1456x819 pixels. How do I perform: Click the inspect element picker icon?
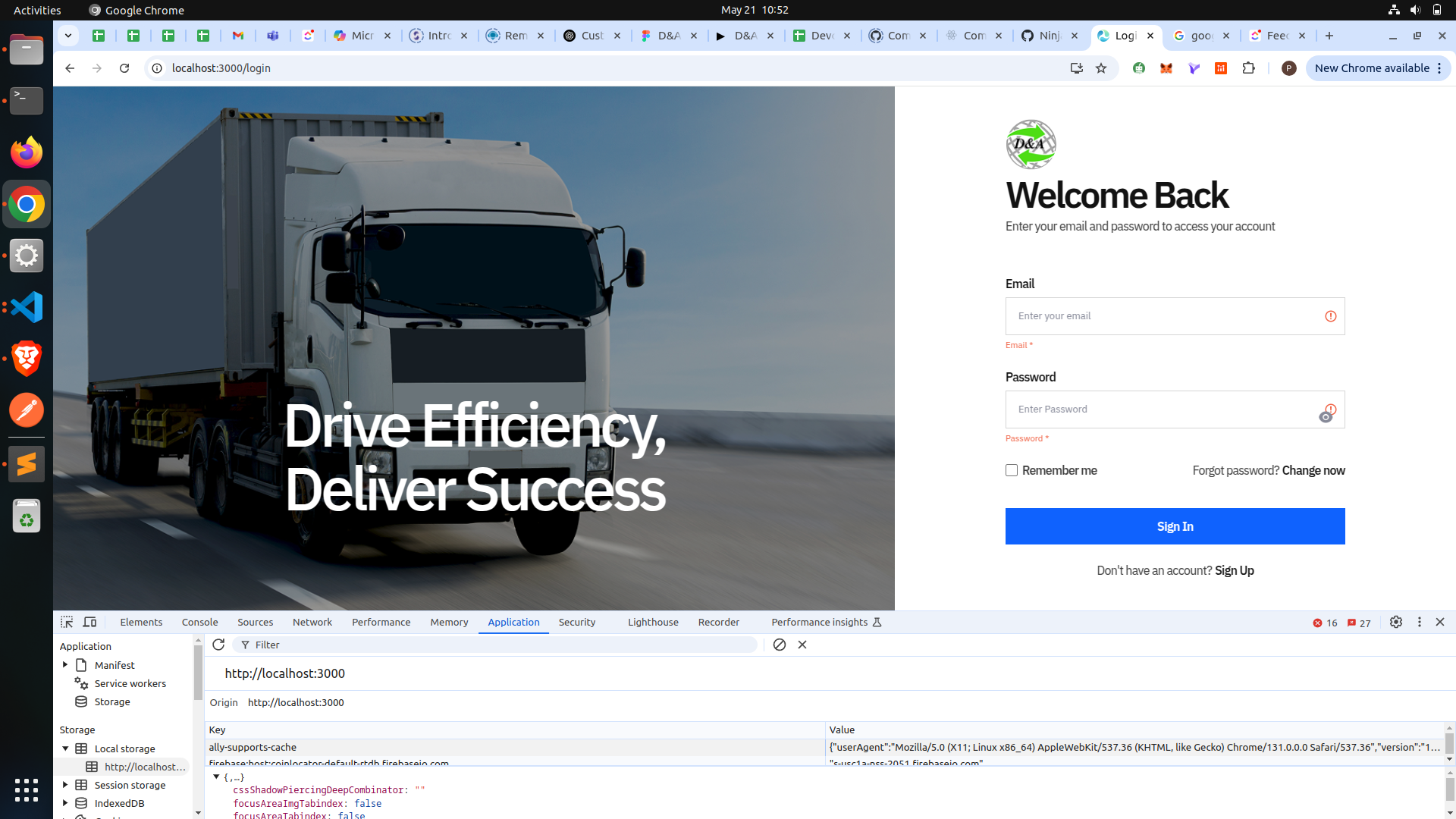67,622
